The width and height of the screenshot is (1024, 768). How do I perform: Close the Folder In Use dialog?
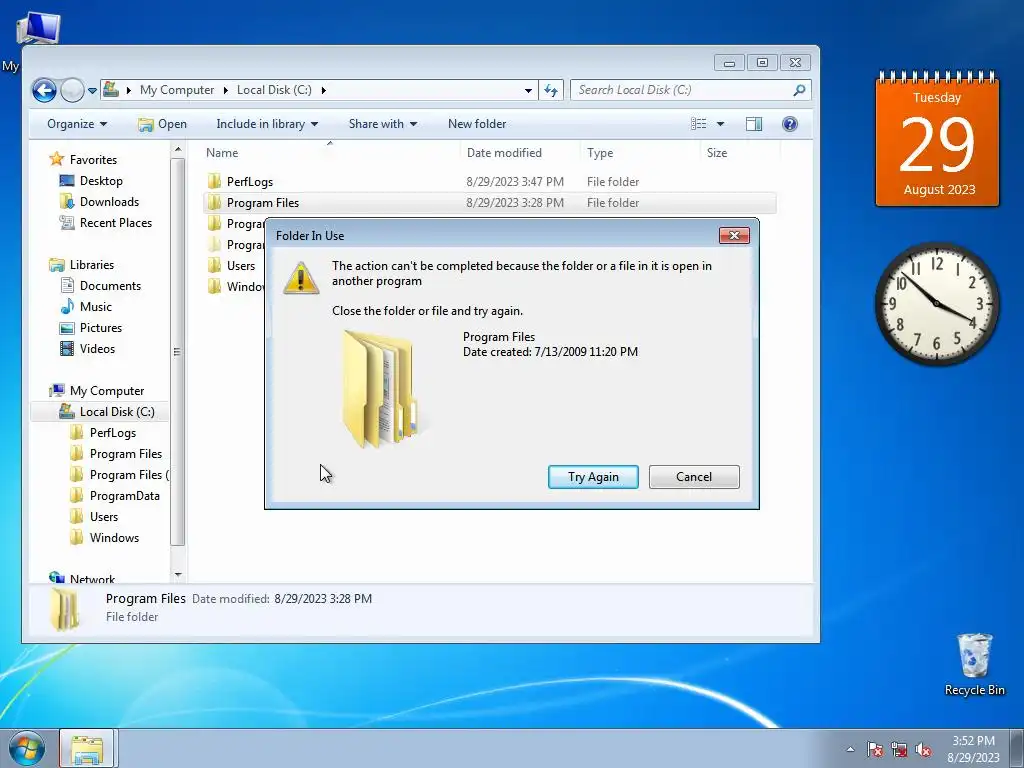734,236
